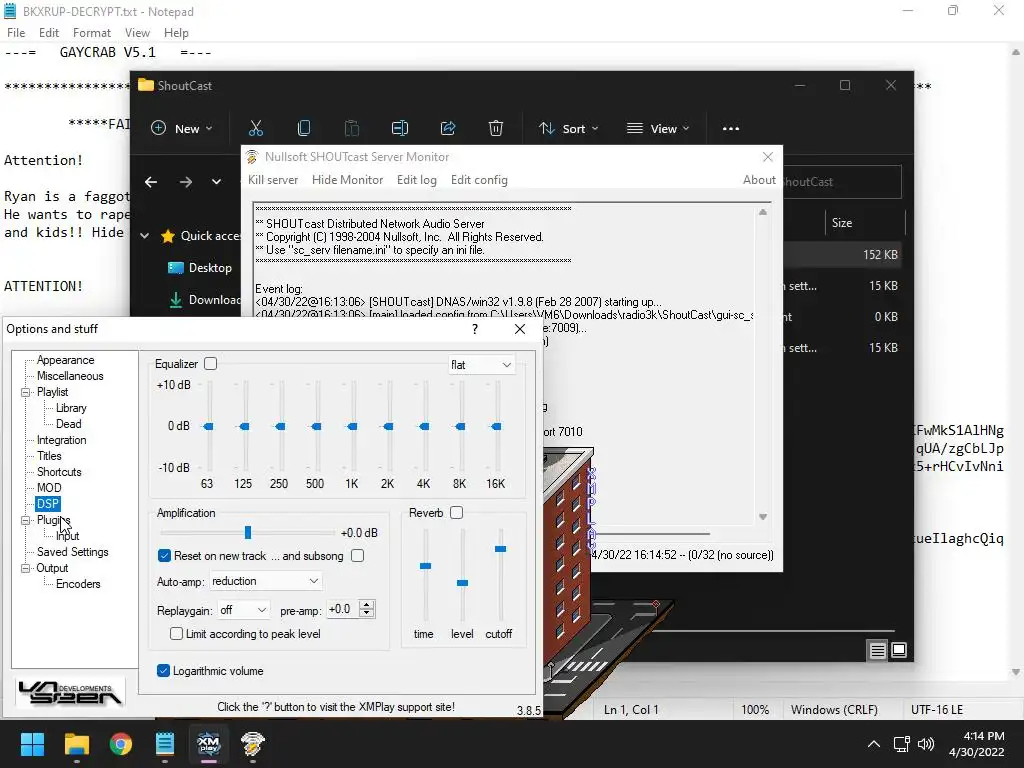This screenshot has height=768, width=1024.
Task: Click the Options help question mark button
Action: point(475,329)
